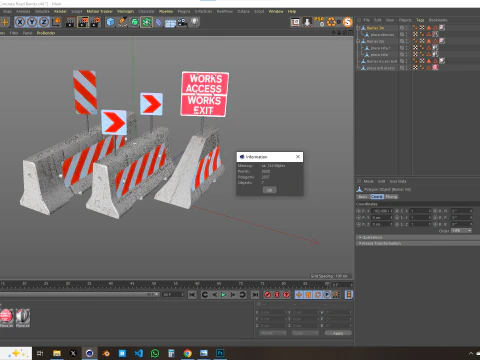Toggle the X axis lock
Image resolution: width=480 pixels, height=360 pixels.
point(20,22)
